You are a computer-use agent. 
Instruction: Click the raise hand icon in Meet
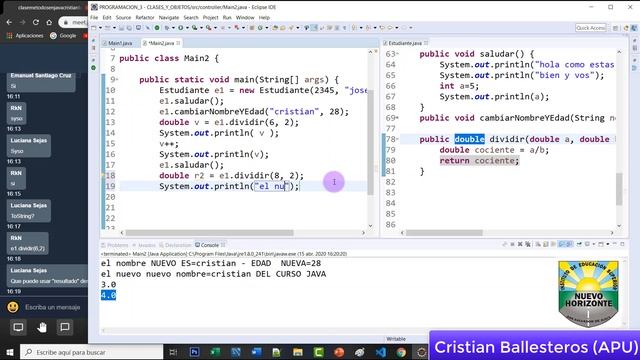42,327
